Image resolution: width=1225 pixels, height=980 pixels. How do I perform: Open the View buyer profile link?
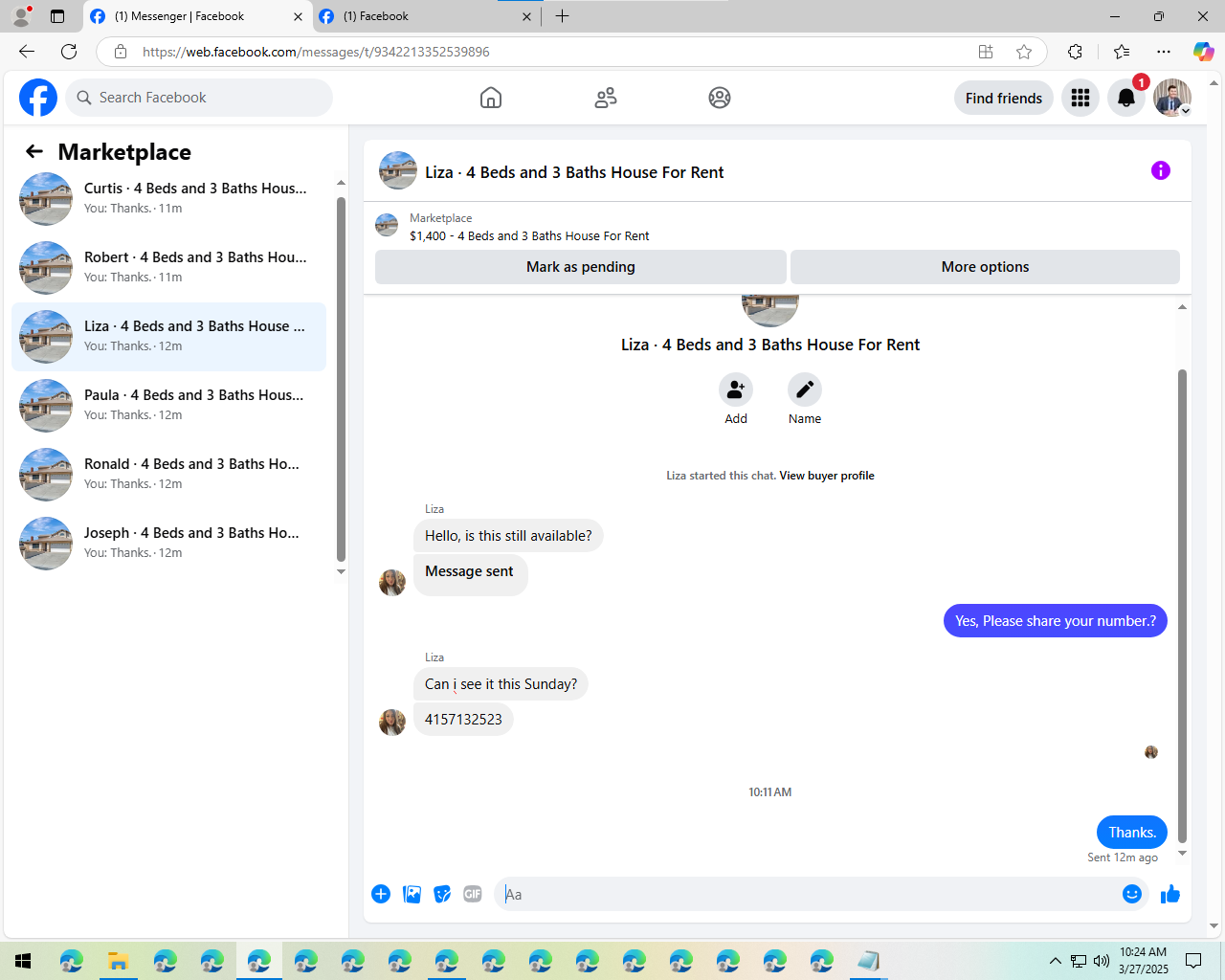pyautogui.click(x=827, y=476)
